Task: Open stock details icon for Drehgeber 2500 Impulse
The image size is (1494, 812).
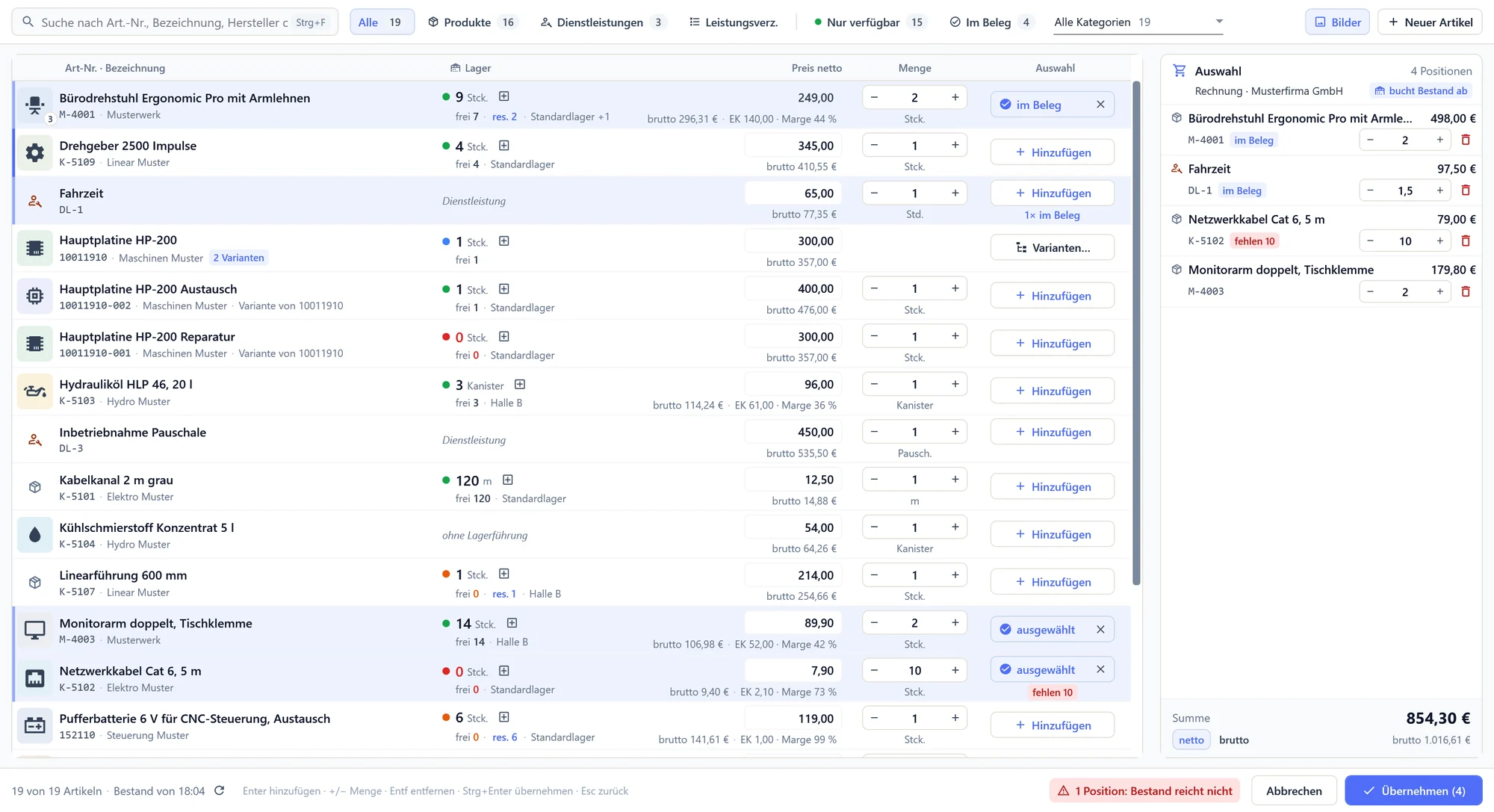Action: [504, 146]
